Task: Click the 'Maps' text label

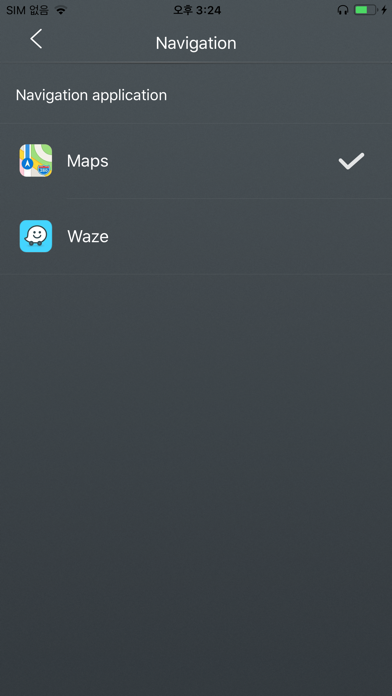Action: pos(87,161)
